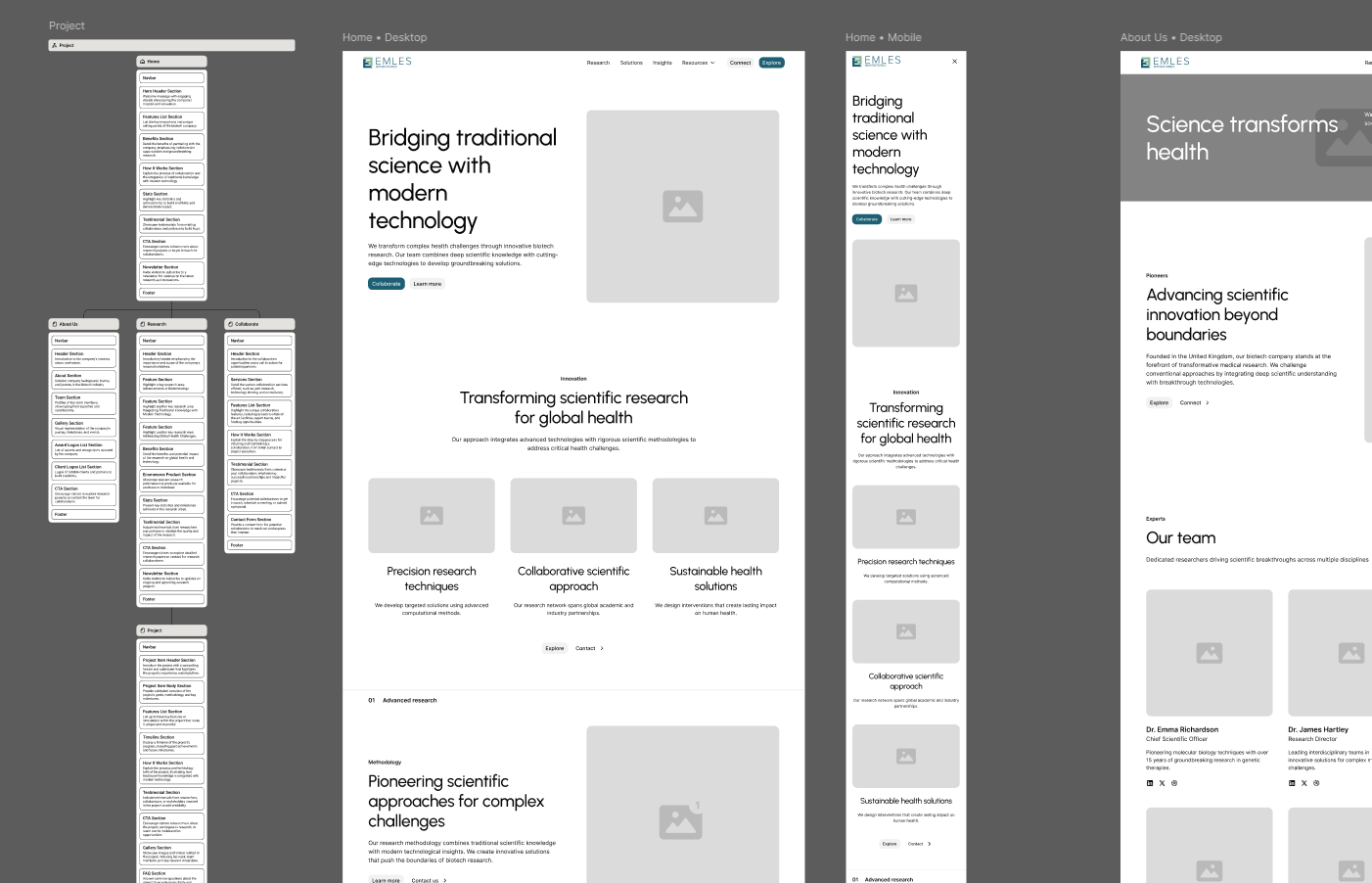Select Client Logos List Section card

(x=83, y=471)
